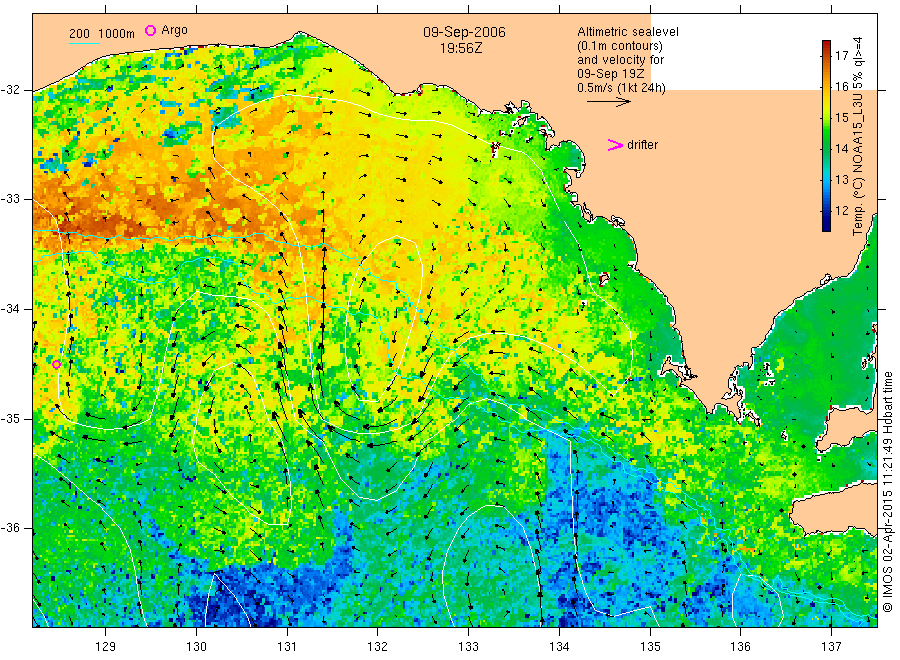900x660 pixels.
Task: Click the longitude label 131
Action: tap(287, 647)
